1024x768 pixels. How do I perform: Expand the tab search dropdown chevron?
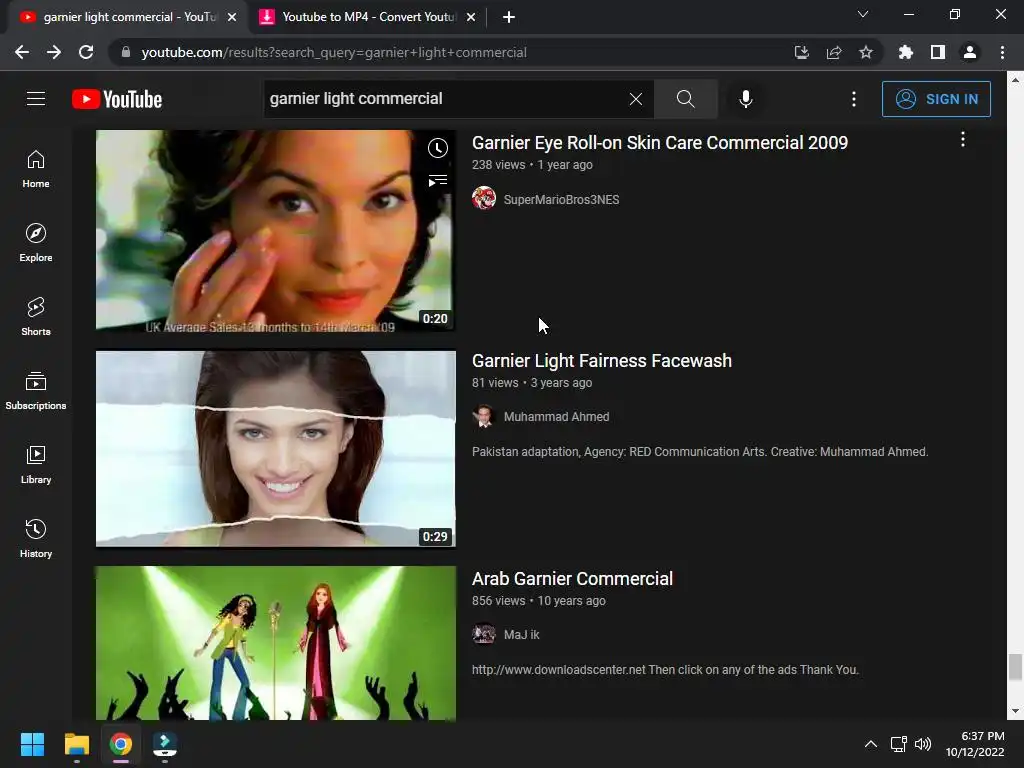pyautogui.click(x=863, y=14)
